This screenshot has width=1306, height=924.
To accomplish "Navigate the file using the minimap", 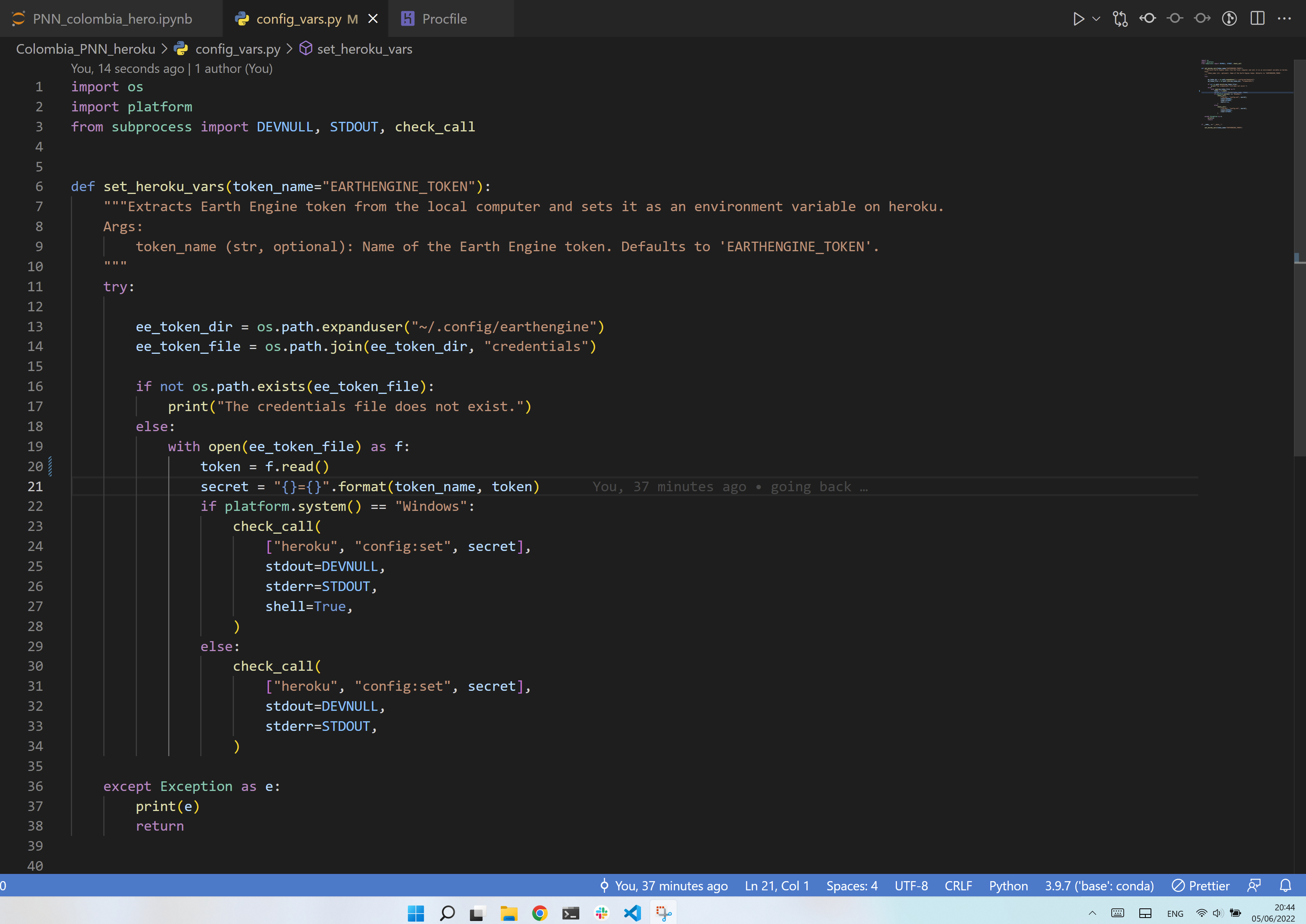I will point(1246,97).
